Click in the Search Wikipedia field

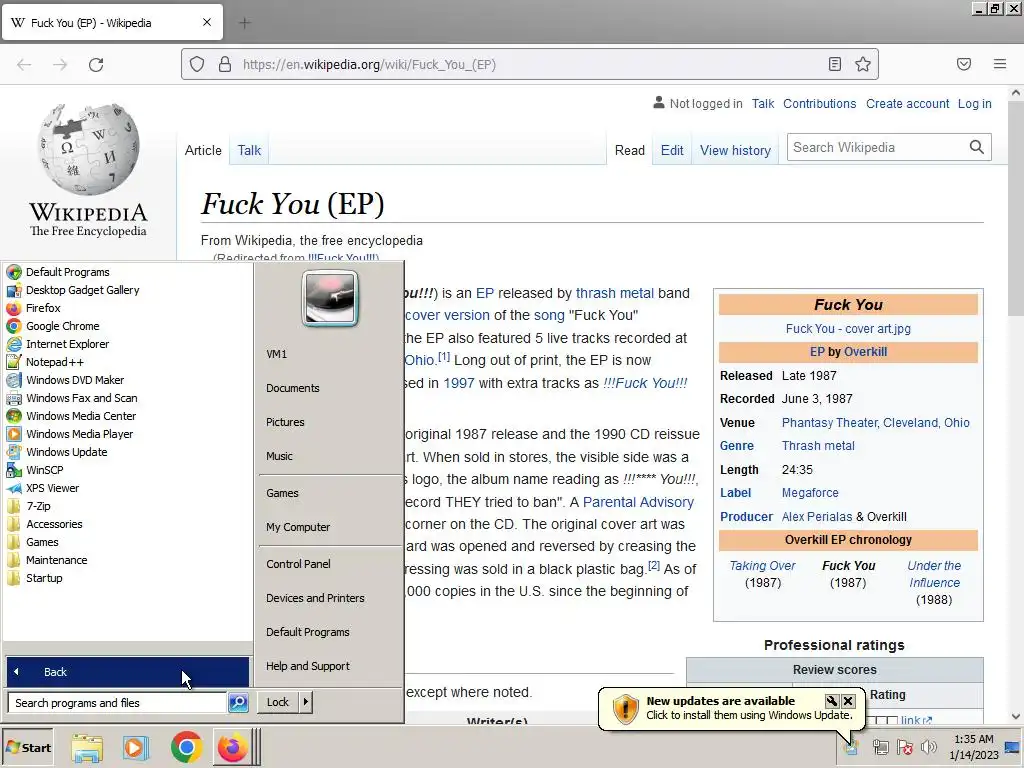[877, 147]
